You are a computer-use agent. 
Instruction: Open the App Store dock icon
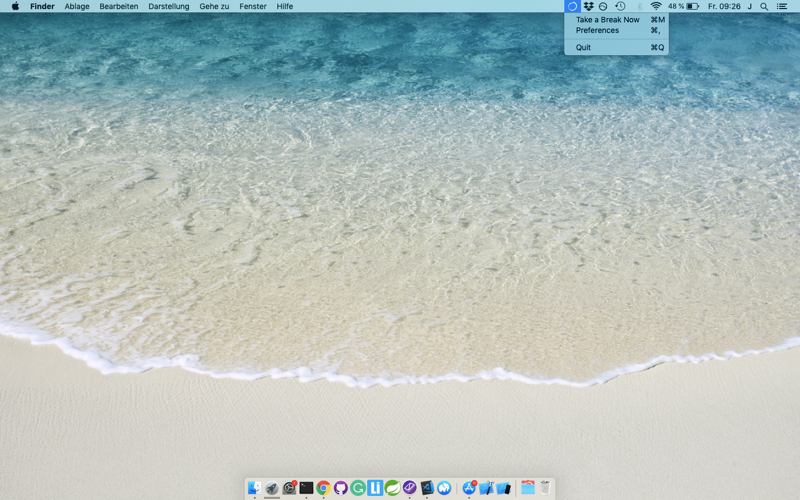coord(469,488)
